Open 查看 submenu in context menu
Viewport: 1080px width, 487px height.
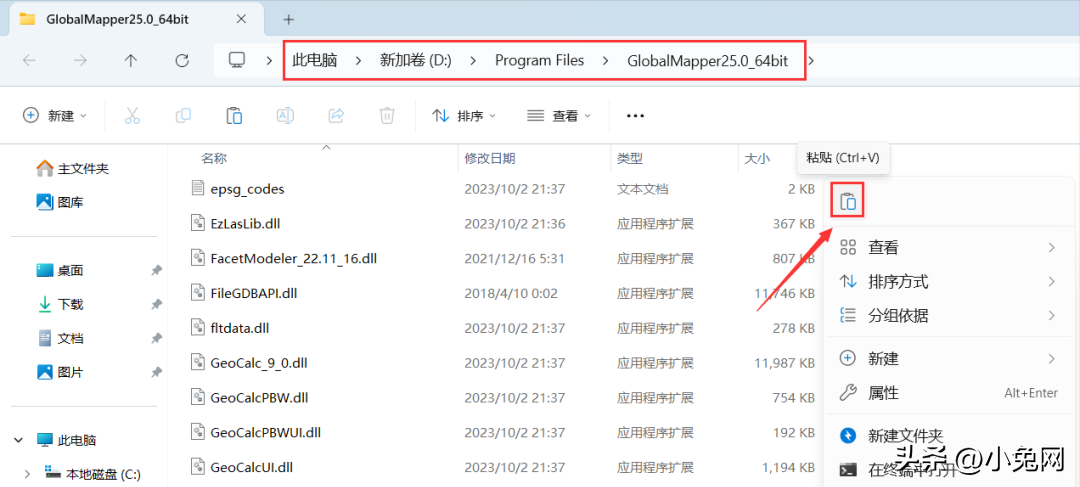click(x=948, y=247)
